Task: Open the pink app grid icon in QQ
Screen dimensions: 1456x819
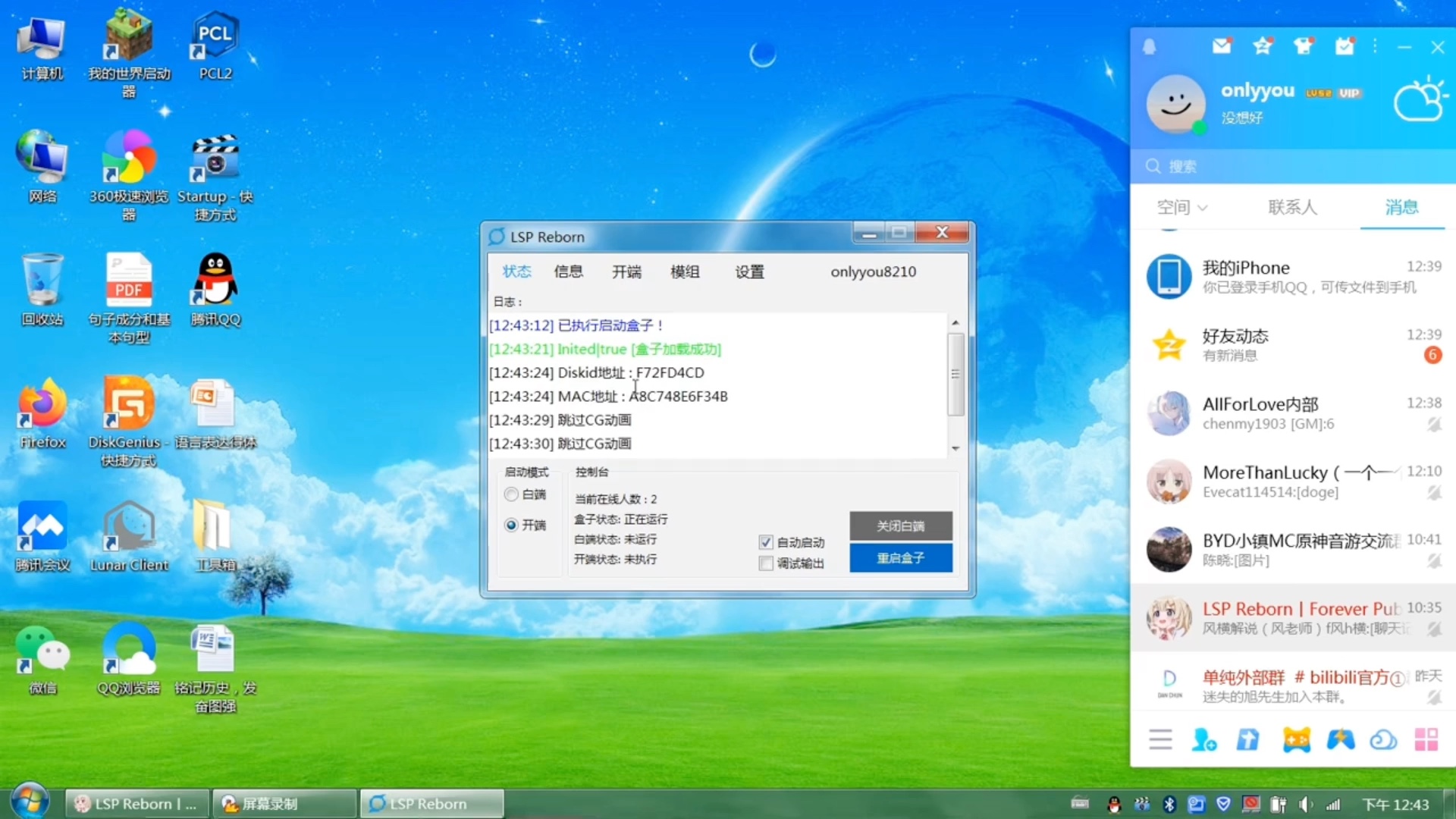Action: point(1426,739)
